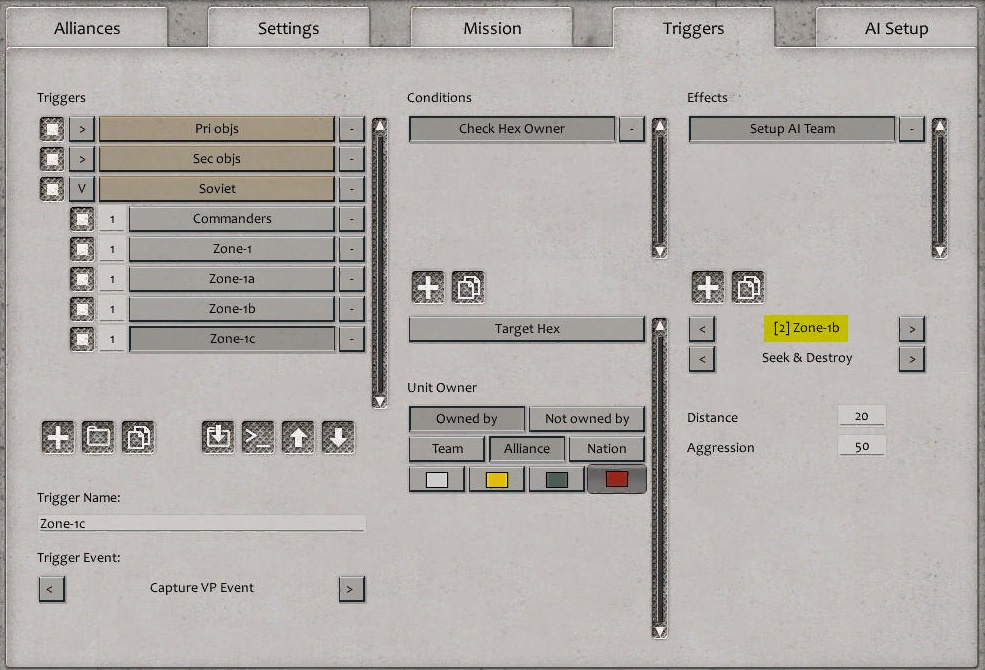The width and height of the screenshot is (985, 670).
Task: Toggle the checkbox beside the Soviet trigger
Action: (50, 188)
